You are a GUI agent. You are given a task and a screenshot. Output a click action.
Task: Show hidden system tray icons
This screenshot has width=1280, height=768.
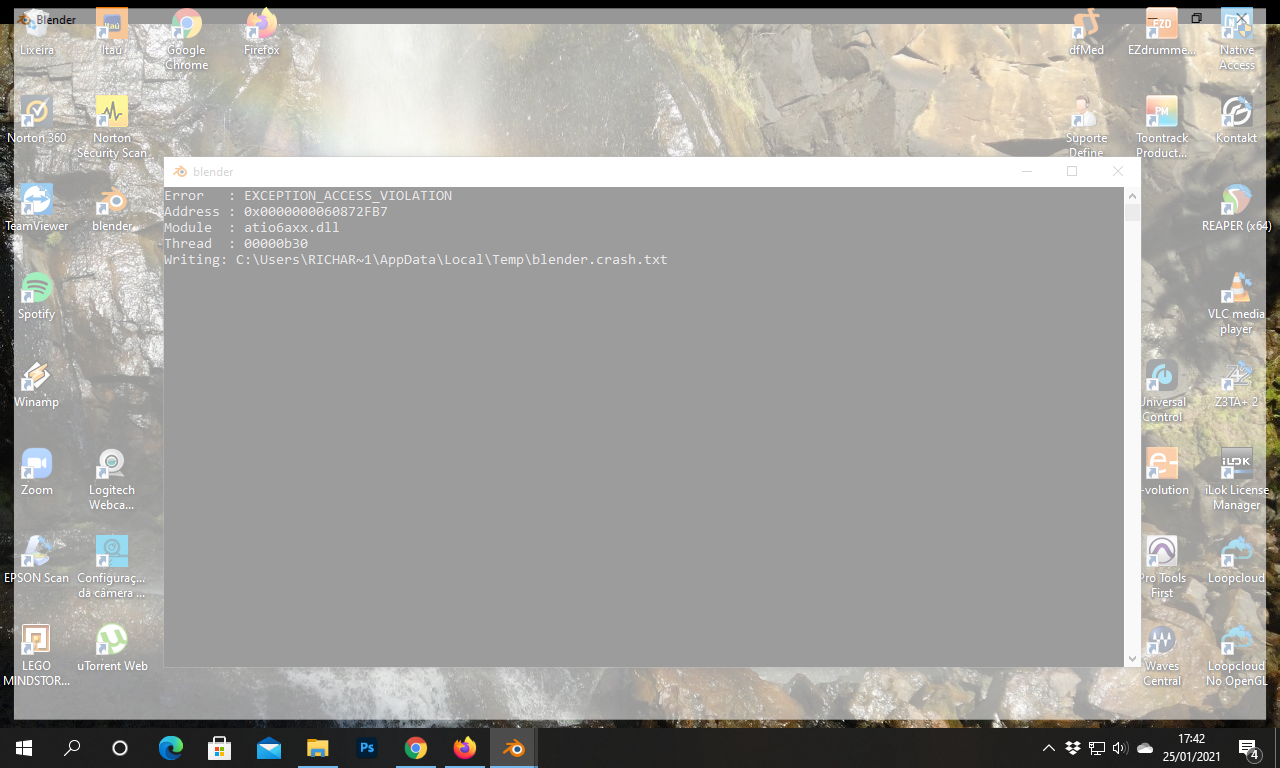click(1049, 748)
